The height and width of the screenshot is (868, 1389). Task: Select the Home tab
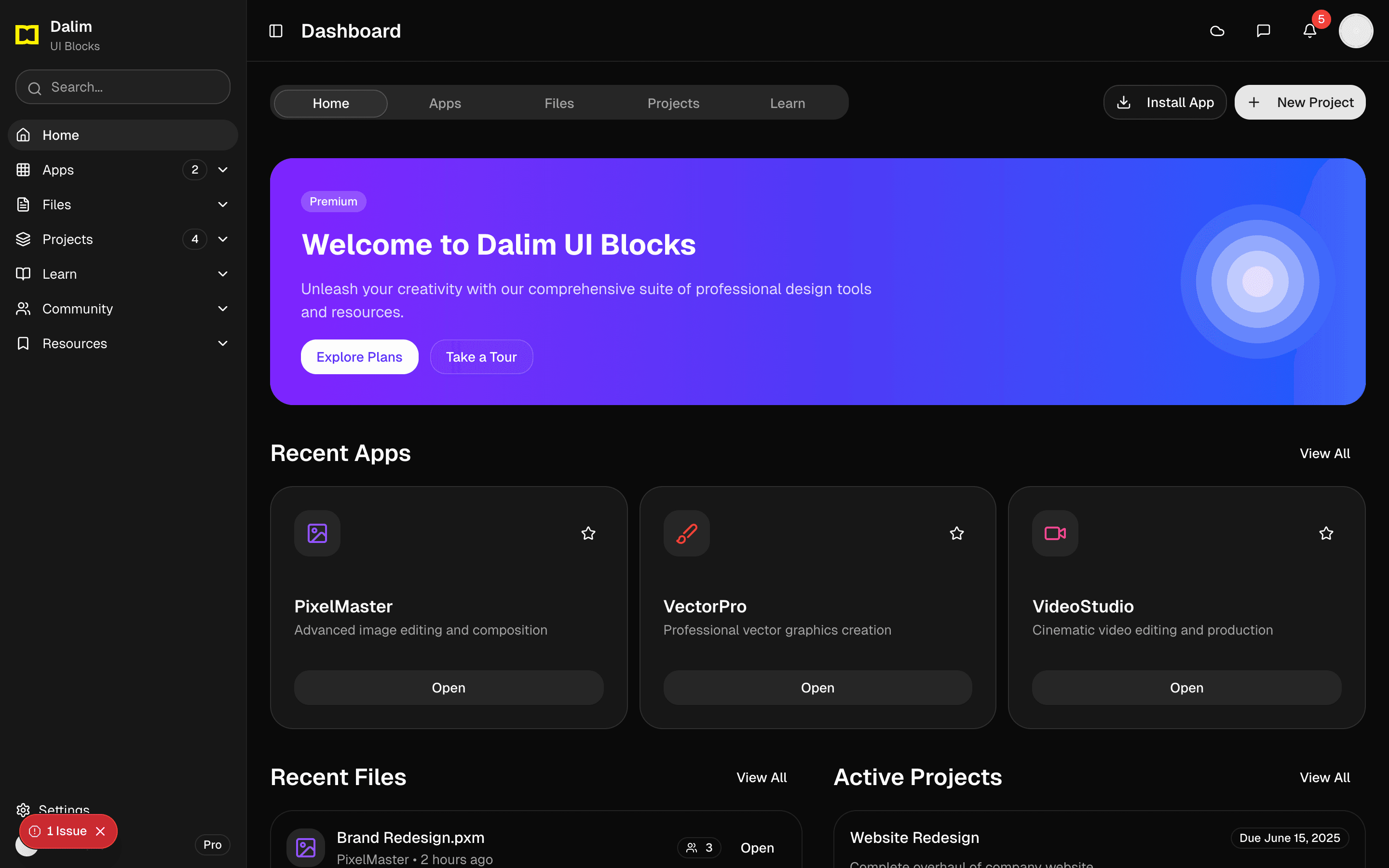coord(330,103)
